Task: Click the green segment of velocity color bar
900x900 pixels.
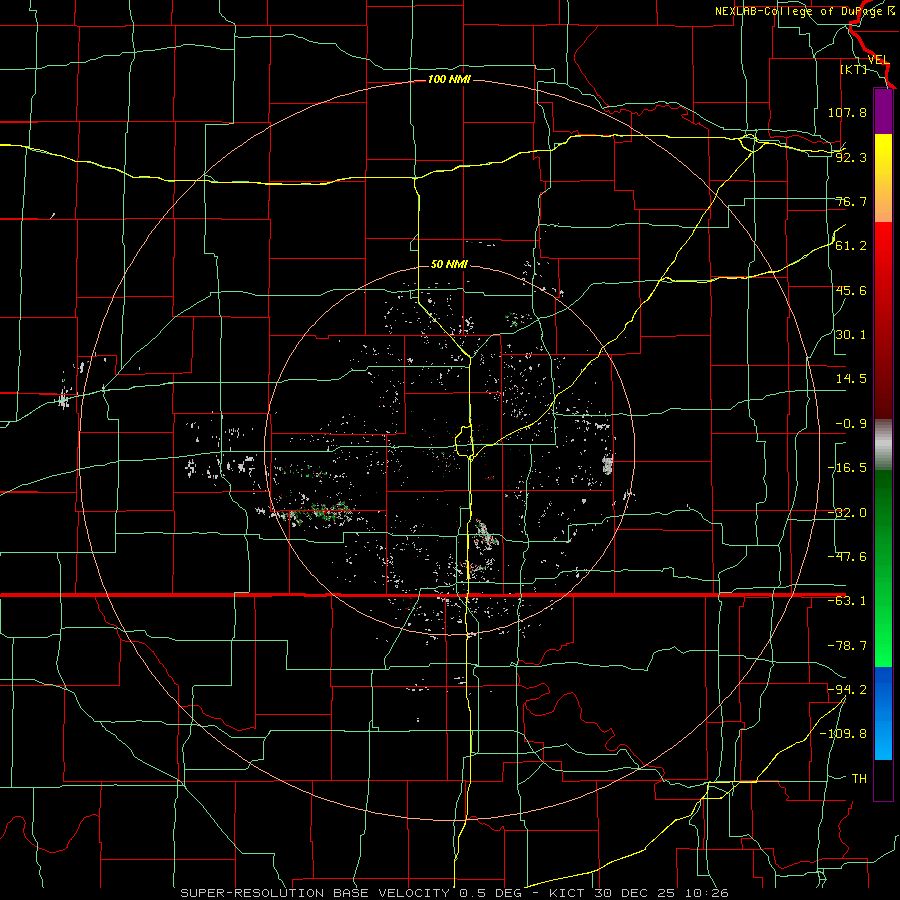Action: (x=883, y=569)
